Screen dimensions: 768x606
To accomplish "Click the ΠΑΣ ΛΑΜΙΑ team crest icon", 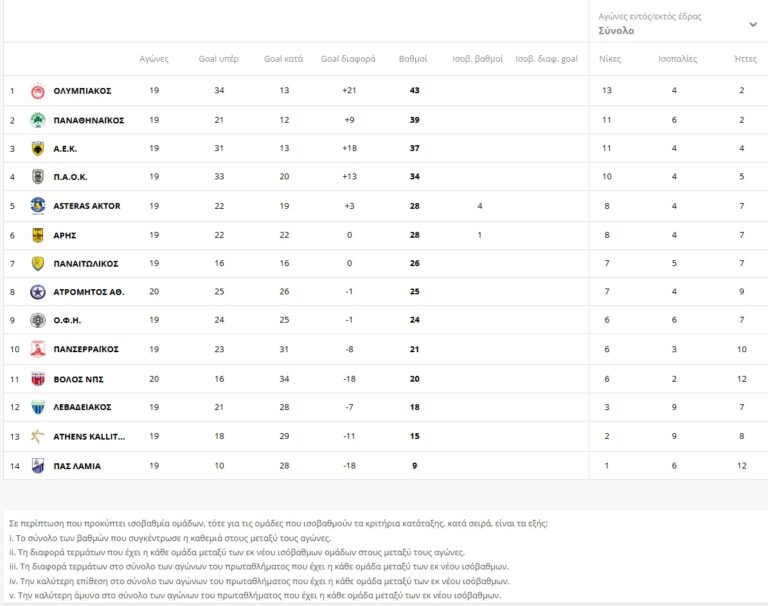I will click(x=38, y=466).
